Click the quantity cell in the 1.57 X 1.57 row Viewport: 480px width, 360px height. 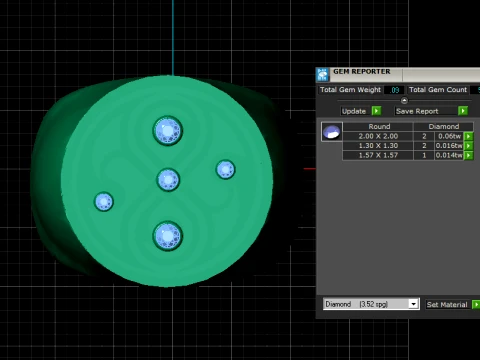[x=424, y=155]
